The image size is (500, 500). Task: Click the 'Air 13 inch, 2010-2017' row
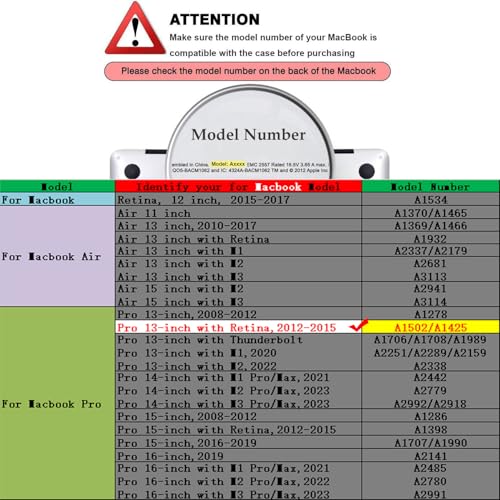point(238,226)
